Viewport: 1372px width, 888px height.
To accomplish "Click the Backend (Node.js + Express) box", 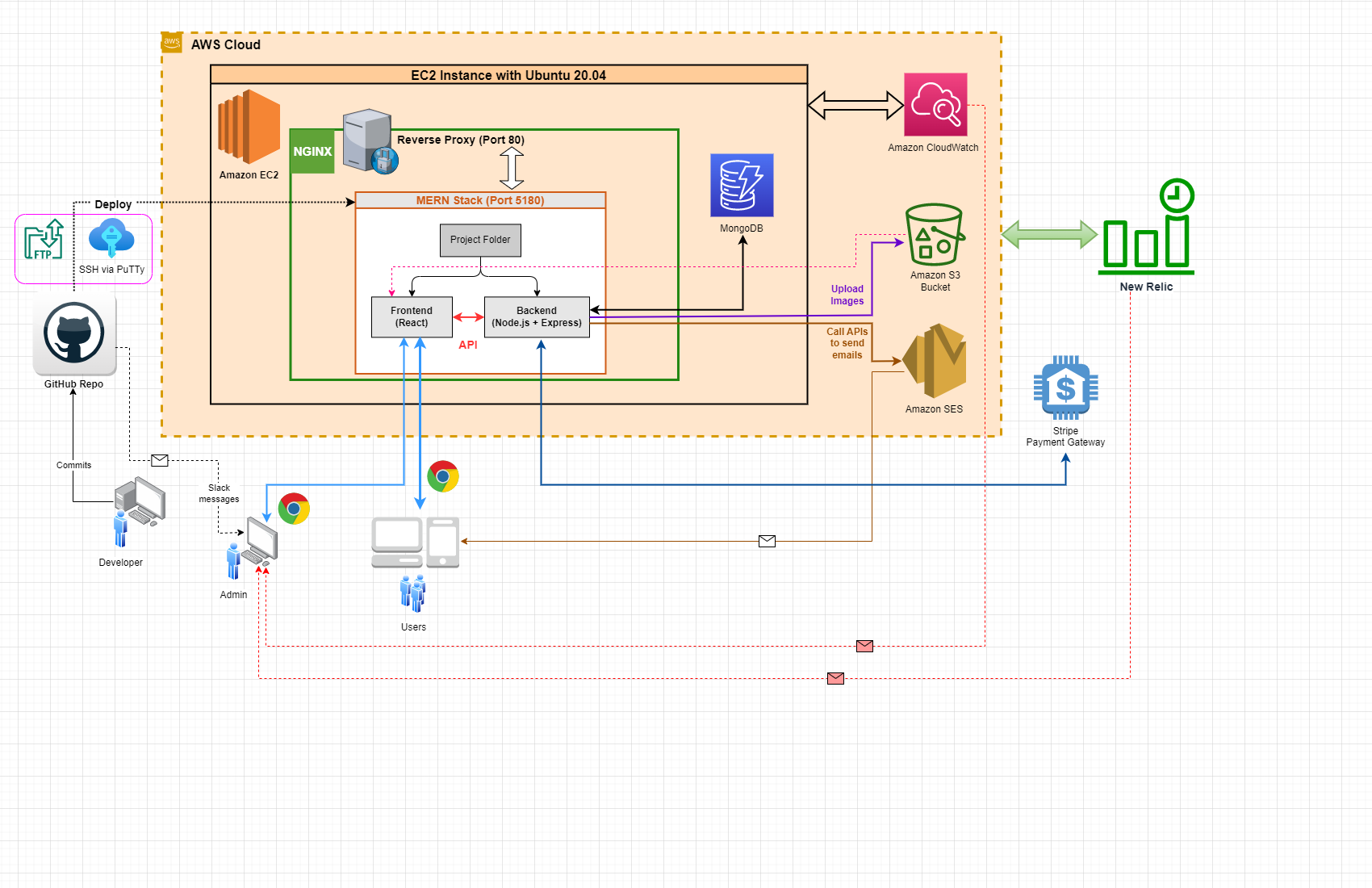I will (537, 316).
